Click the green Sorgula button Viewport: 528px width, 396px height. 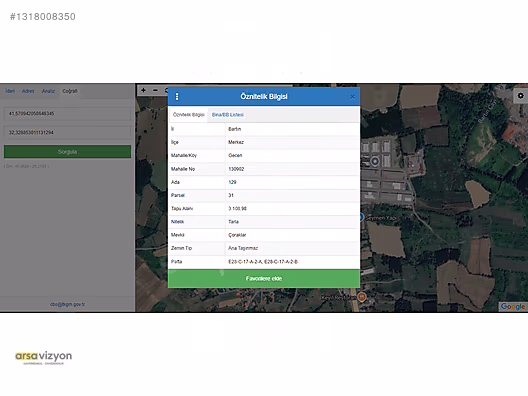pos(67,152)
